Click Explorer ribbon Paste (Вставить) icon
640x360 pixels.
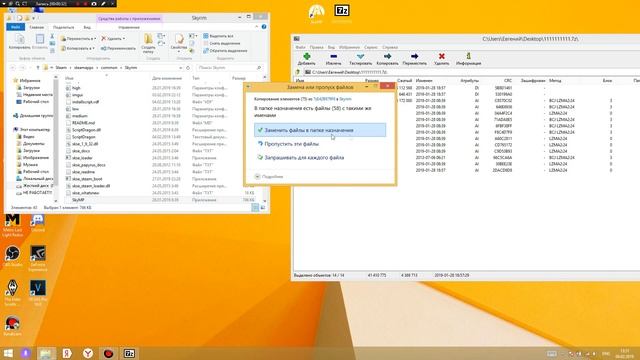[x=40, y=39]
